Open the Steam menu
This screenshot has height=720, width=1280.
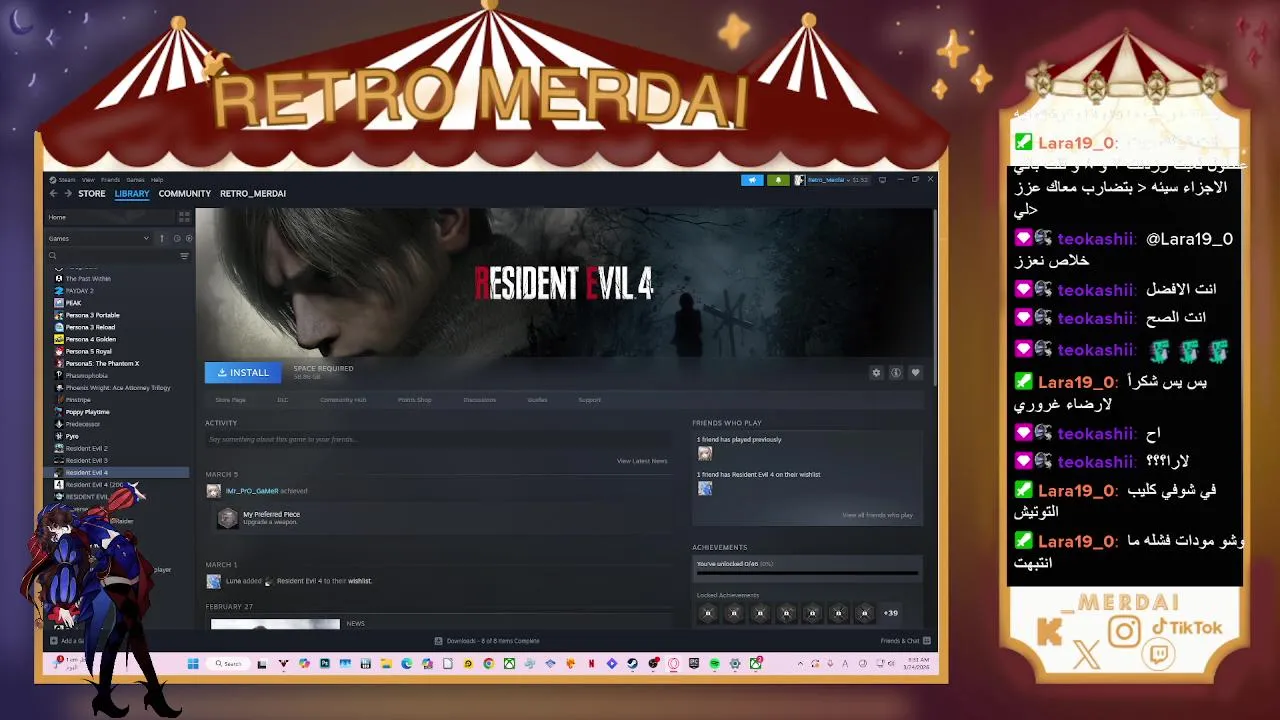67,180
